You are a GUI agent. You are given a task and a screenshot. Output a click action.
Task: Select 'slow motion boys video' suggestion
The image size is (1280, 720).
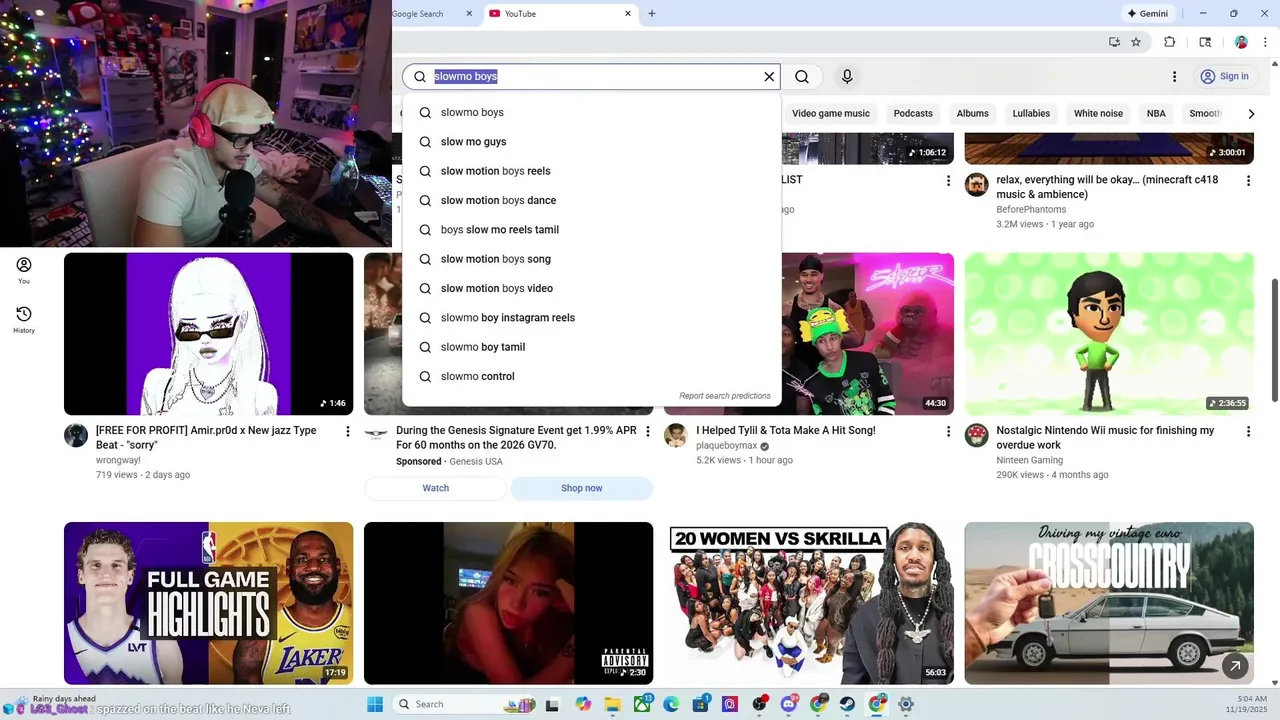pos(592,288)
